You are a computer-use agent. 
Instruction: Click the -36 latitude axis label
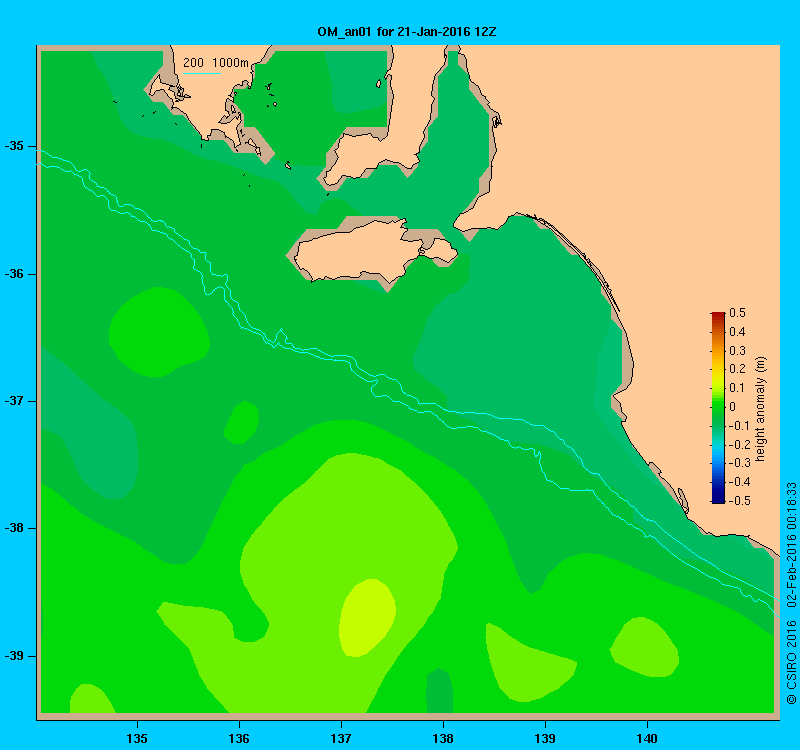[14, 274]
